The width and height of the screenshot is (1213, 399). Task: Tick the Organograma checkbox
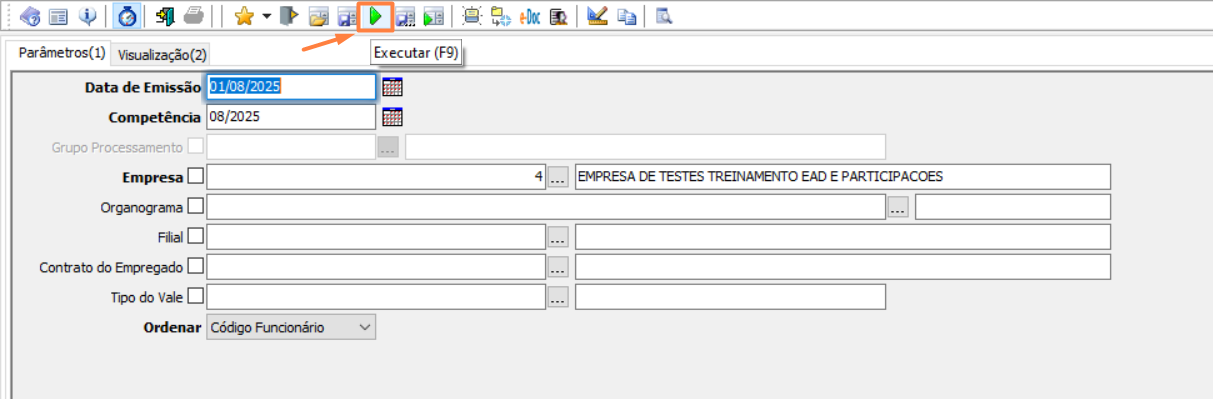click(195, 206)
